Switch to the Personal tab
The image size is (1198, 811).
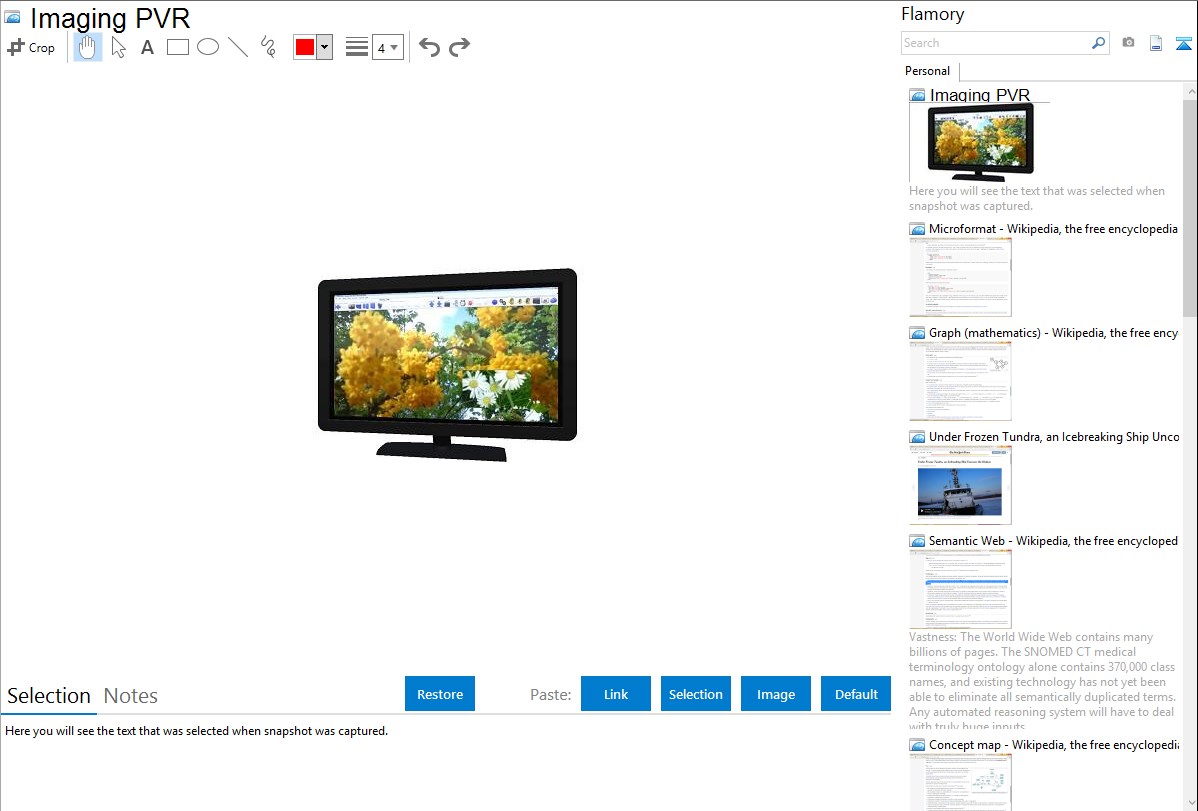click(x=928, y=71)
